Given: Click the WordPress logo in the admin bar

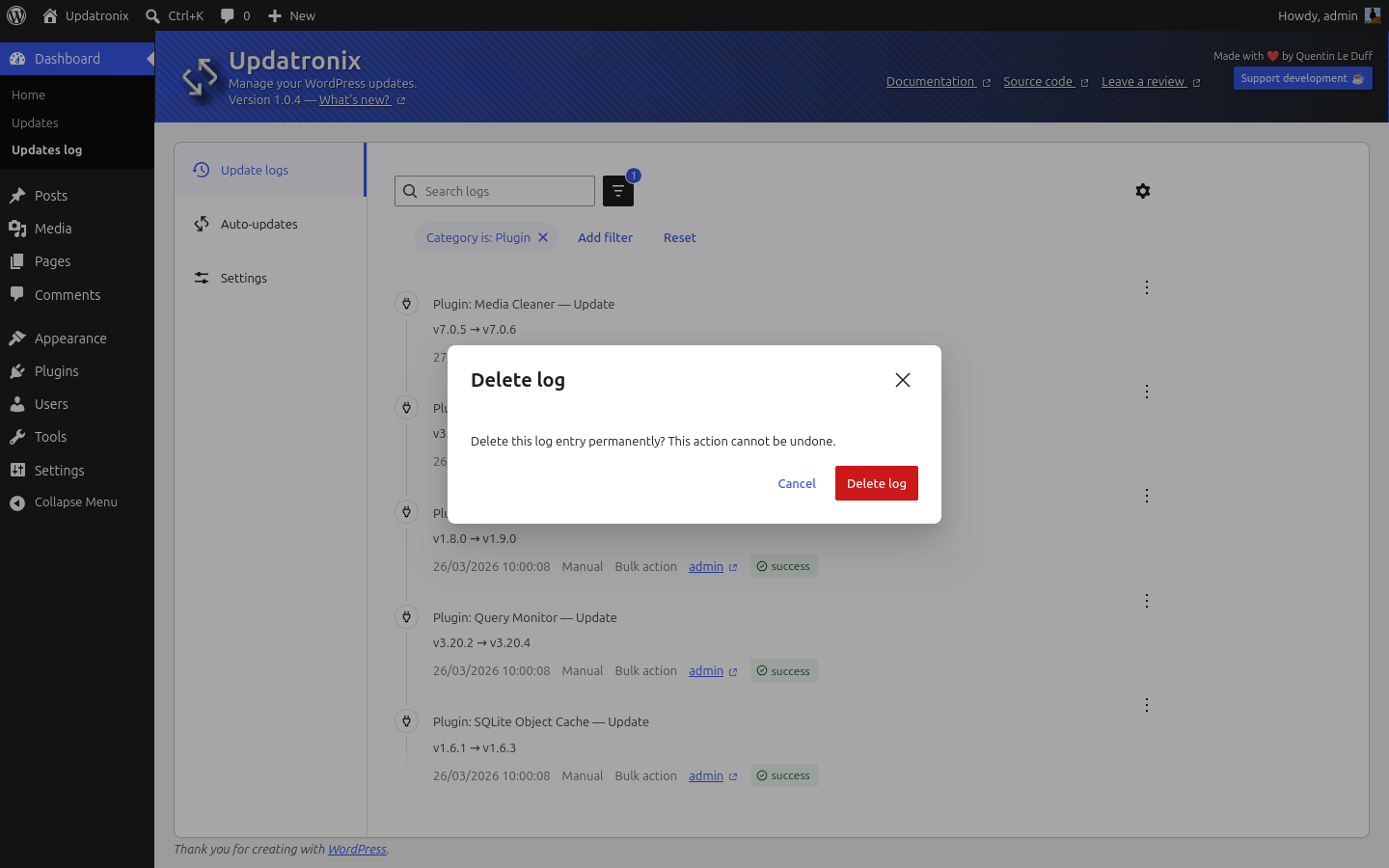Looking at the screenshot, I should [15, 15].
